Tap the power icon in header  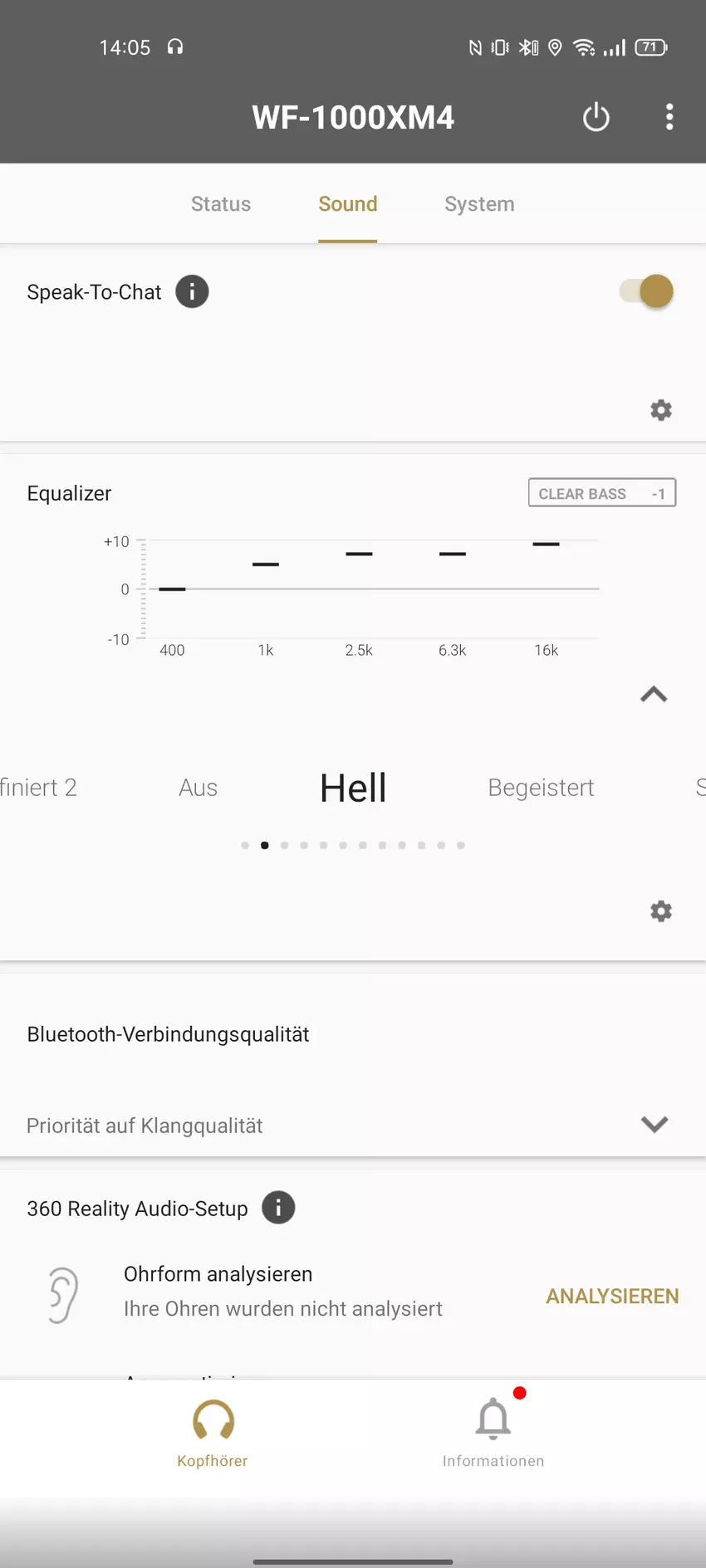596,117
